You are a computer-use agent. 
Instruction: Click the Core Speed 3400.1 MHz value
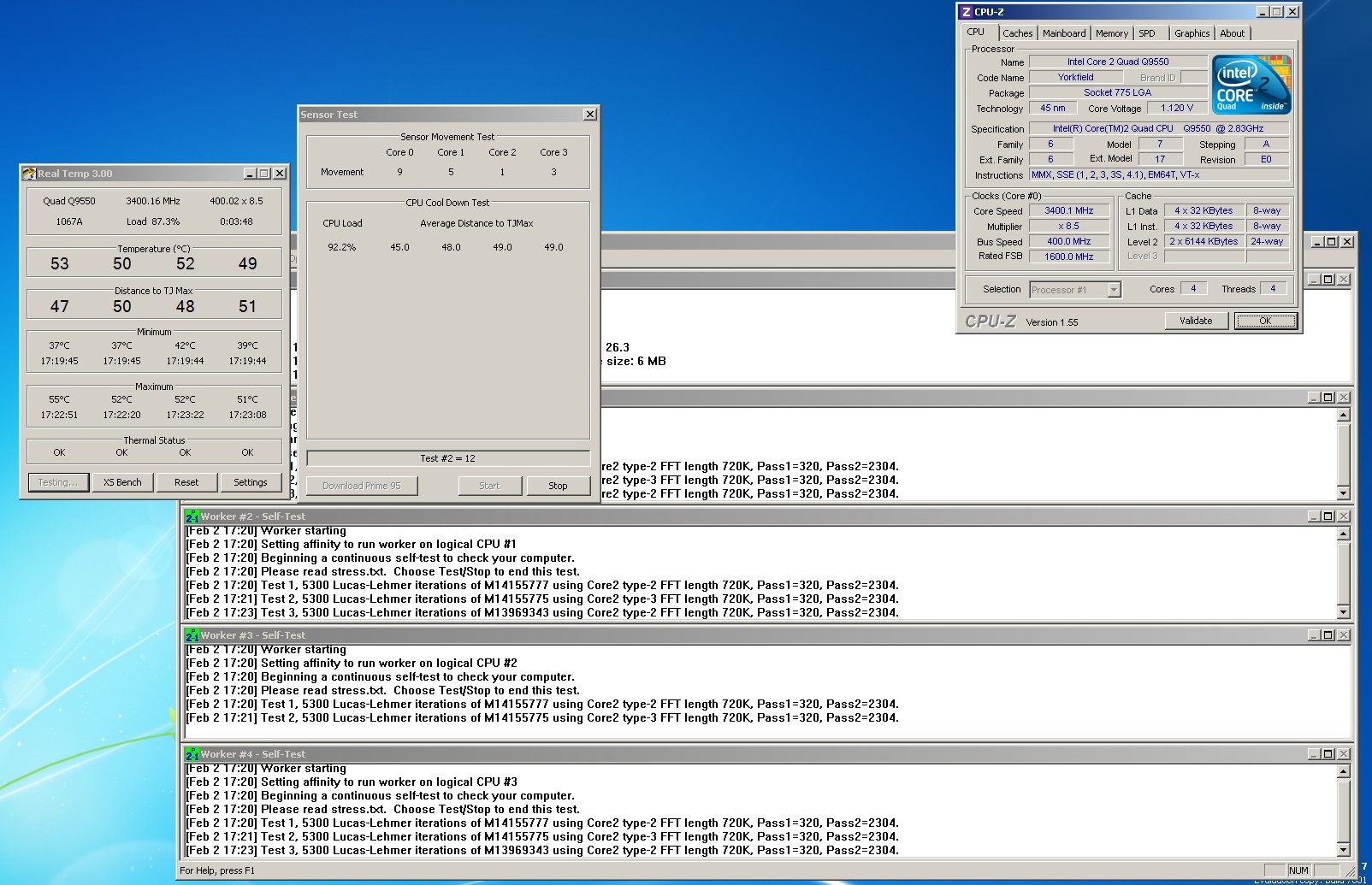click(1069, 210)
